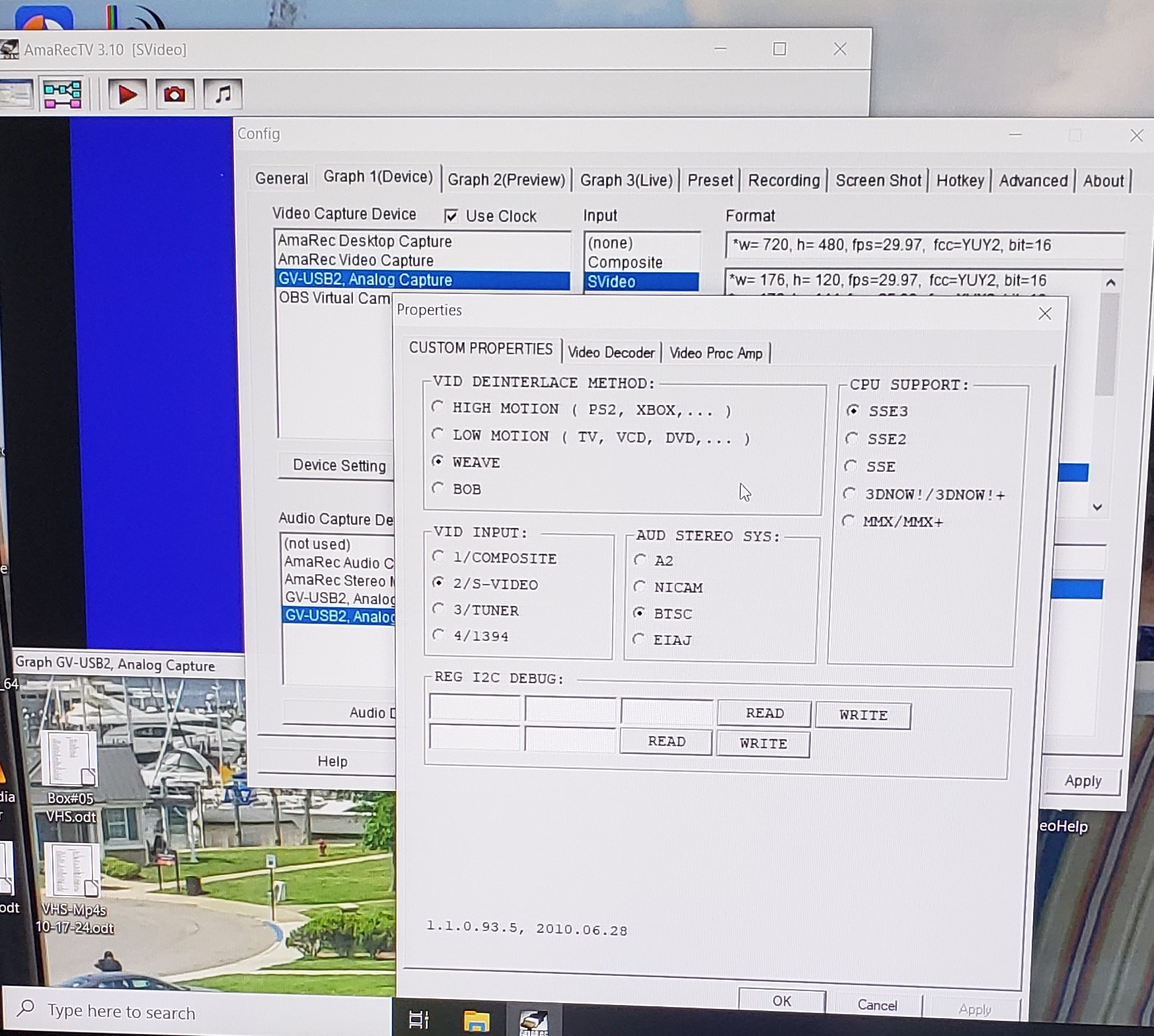Click OK in the Properties dialog
This screenshot has height=1036, width=1154.
[x=782, y=1001]
